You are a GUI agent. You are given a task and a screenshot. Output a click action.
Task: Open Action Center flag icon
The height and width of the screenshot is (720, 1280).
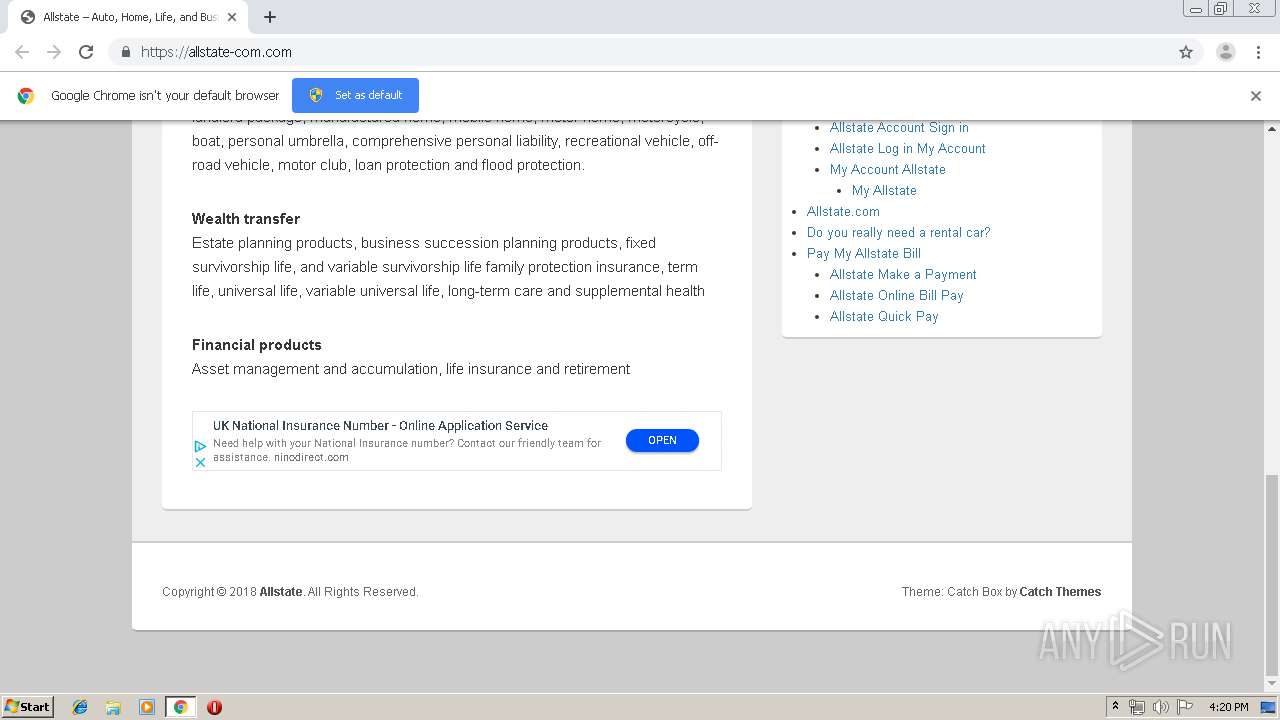[x=1185, y=707]
